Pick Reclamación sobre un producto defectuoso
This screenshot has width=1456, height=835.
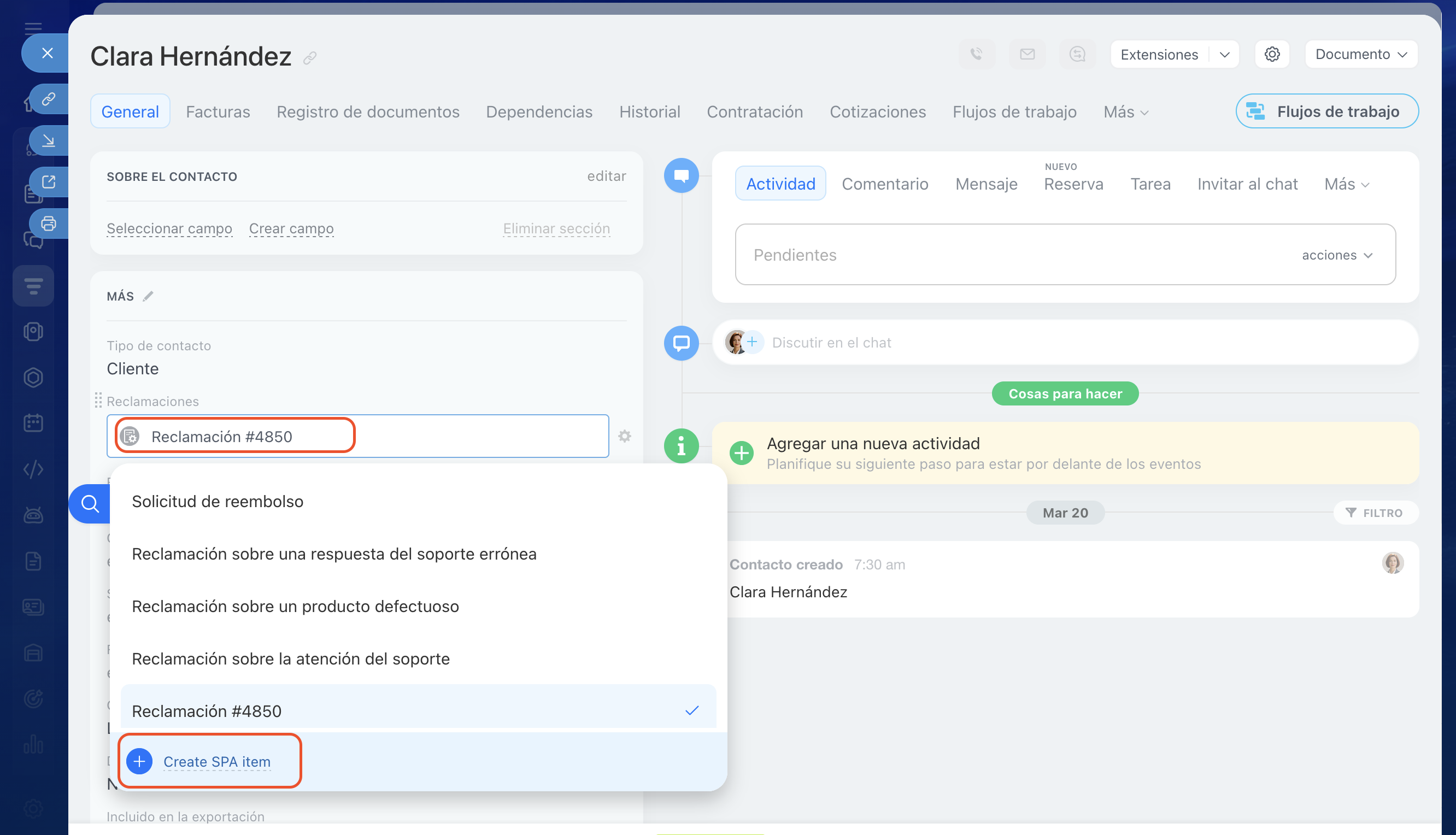(x=295, y=606)
